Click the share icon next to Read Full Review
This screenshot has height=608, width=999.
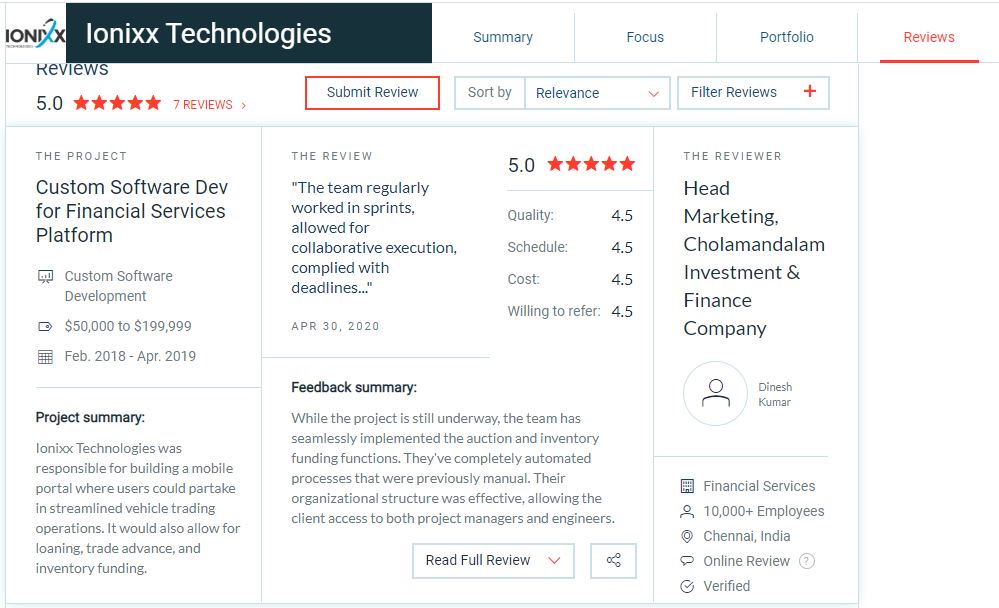coord(613,561)
